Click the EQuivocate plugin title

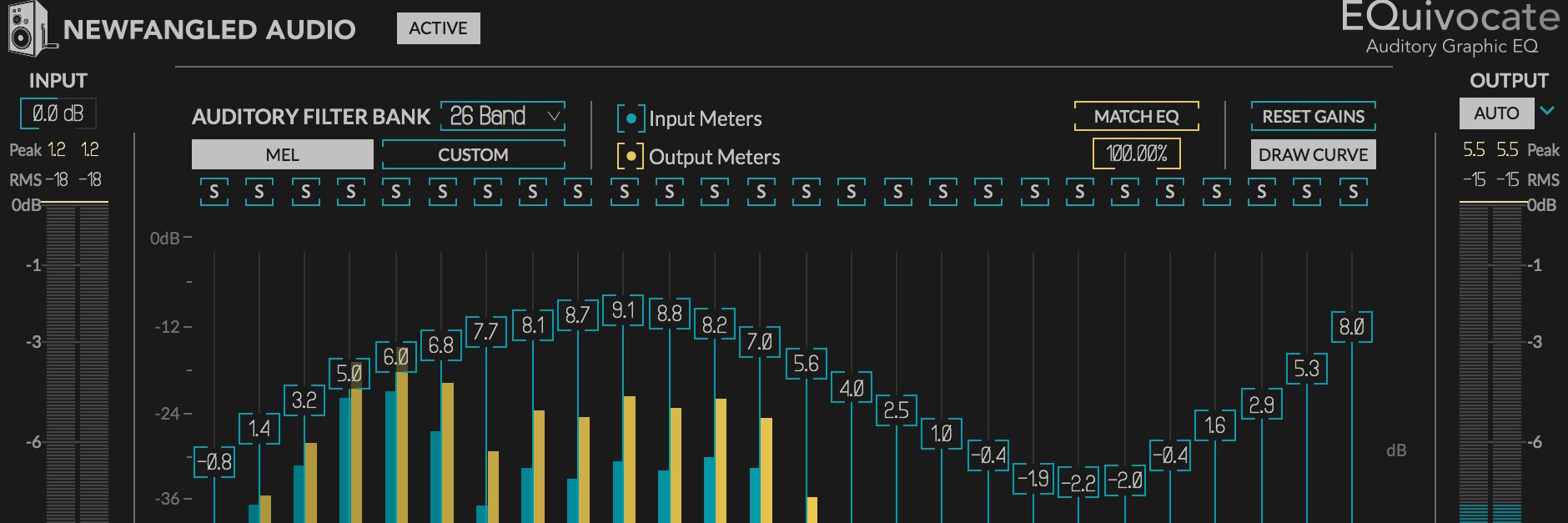[1451, 17]
